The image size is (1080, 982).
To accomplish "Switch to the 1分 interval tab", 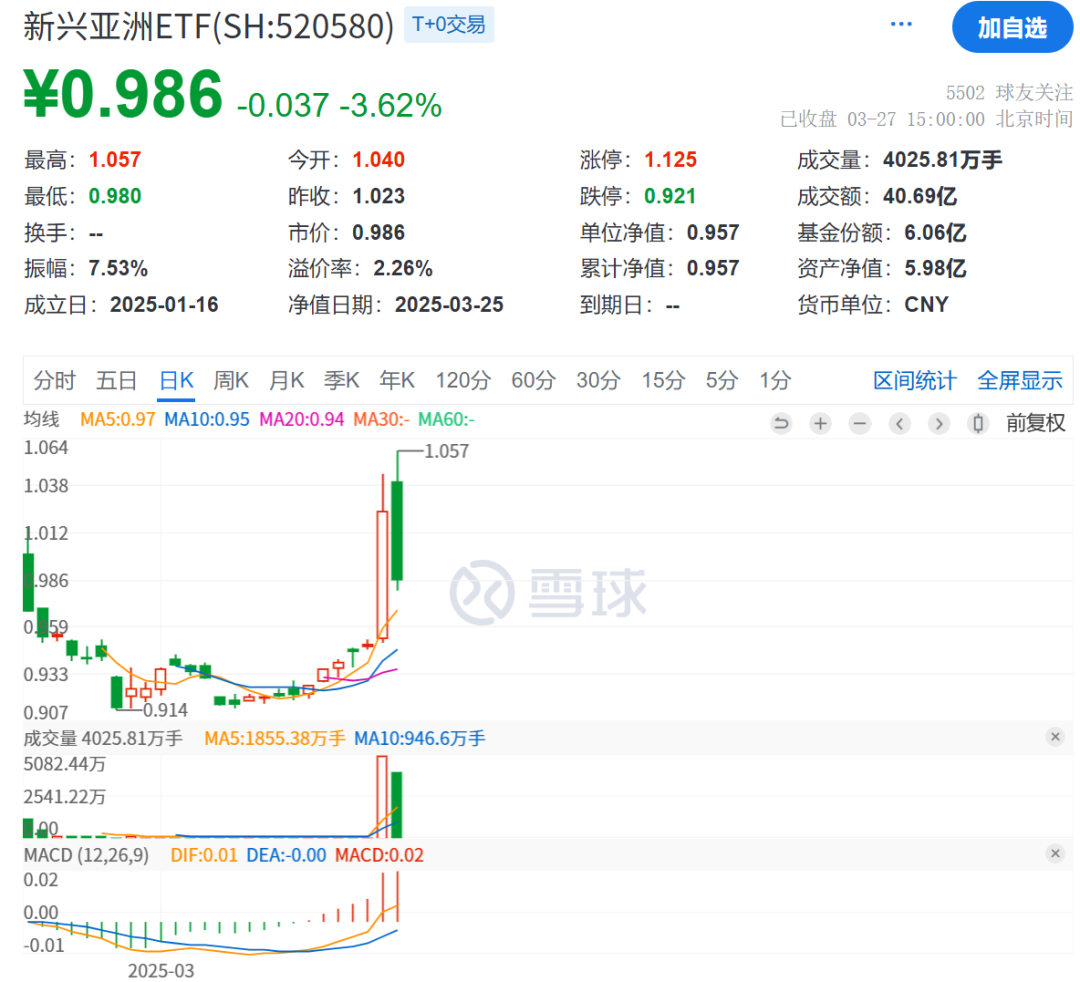I will tap(775, 380).
